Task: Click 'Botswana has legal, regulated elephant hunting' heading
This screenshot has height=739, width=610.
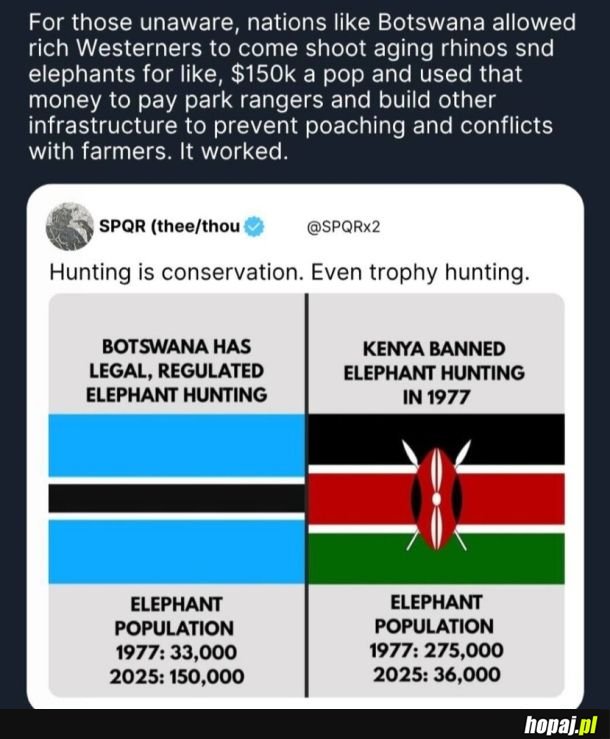Action: pos(177,371)
